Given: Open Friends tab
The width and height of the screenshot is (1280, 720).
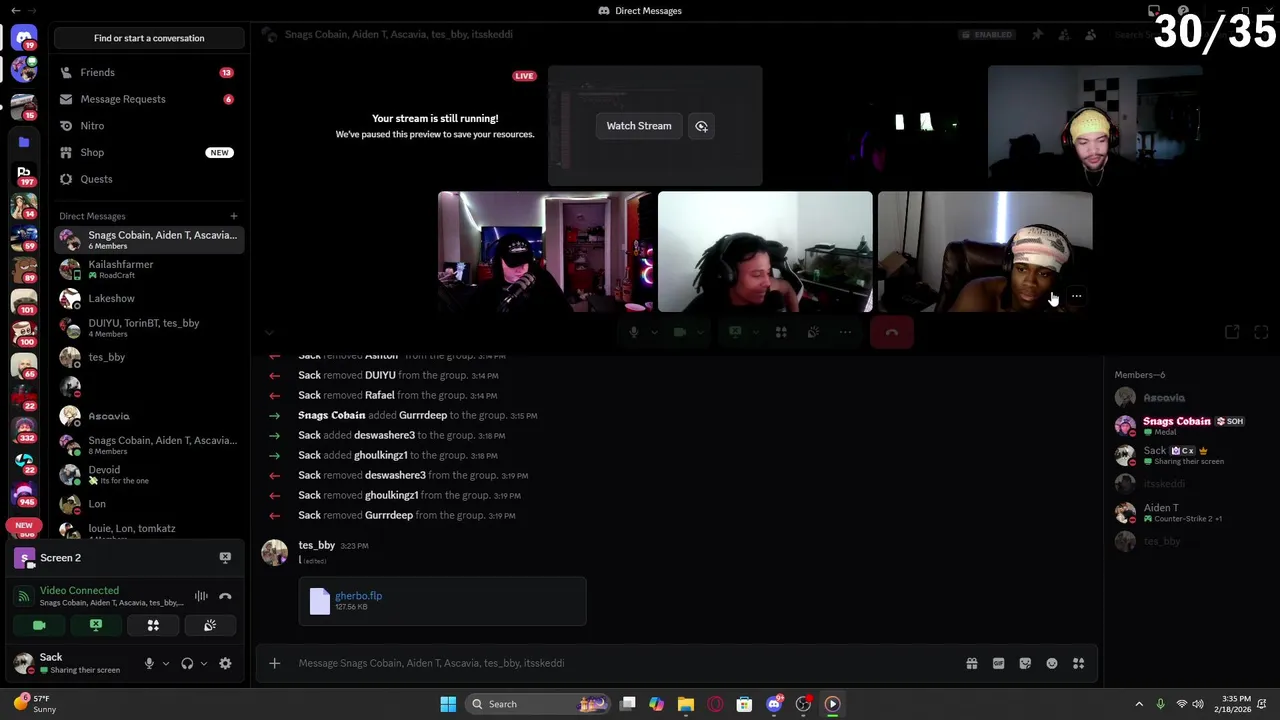Looking at the screenshot, I should coord(149,73).
